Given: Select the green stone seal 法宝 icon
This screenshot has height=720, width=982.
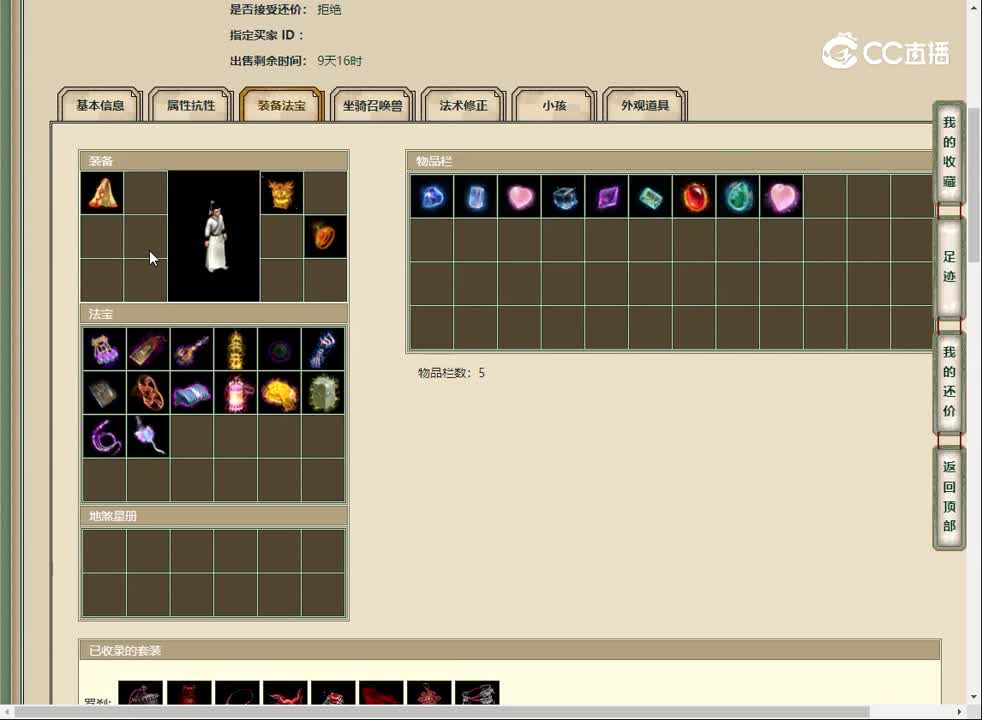Looking at the screenshot, I should [323, 393].
